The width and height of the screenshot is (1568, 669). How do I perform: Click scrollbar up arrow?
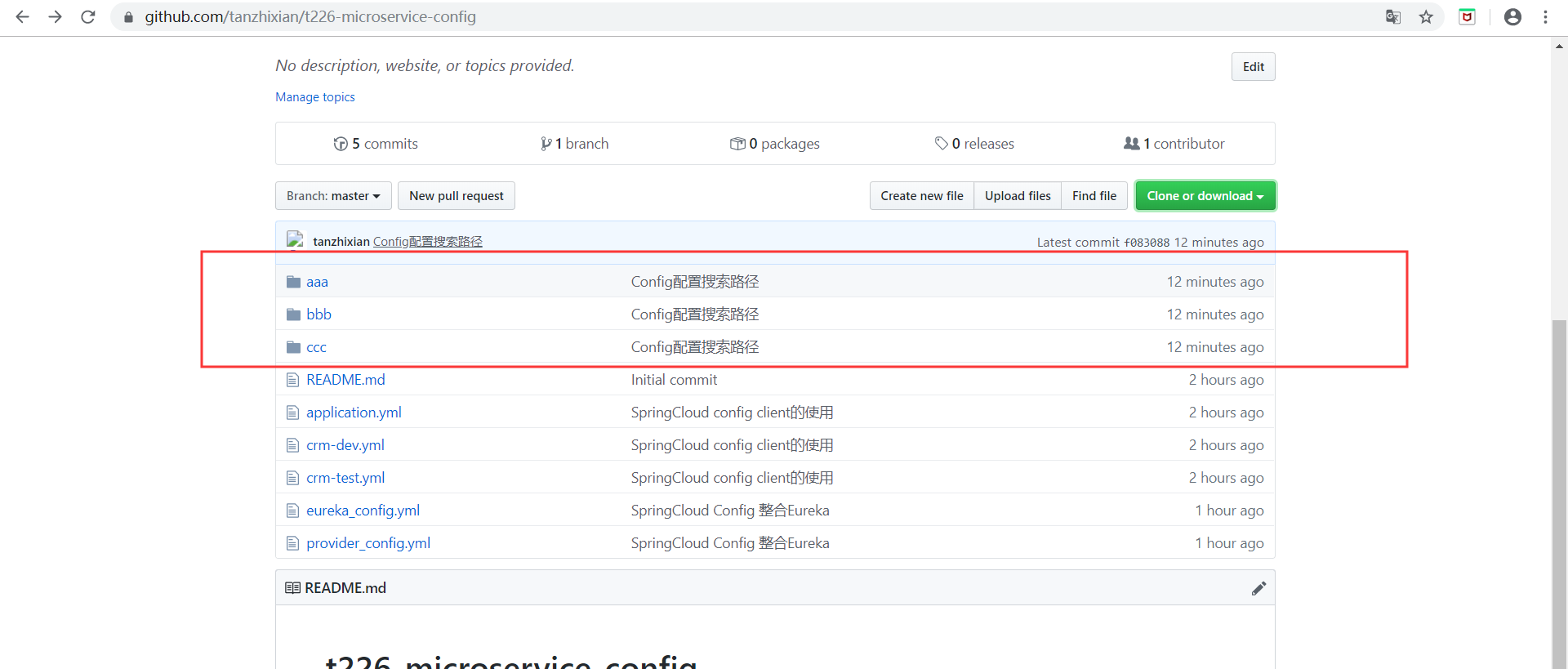(x=1559, y=47)
